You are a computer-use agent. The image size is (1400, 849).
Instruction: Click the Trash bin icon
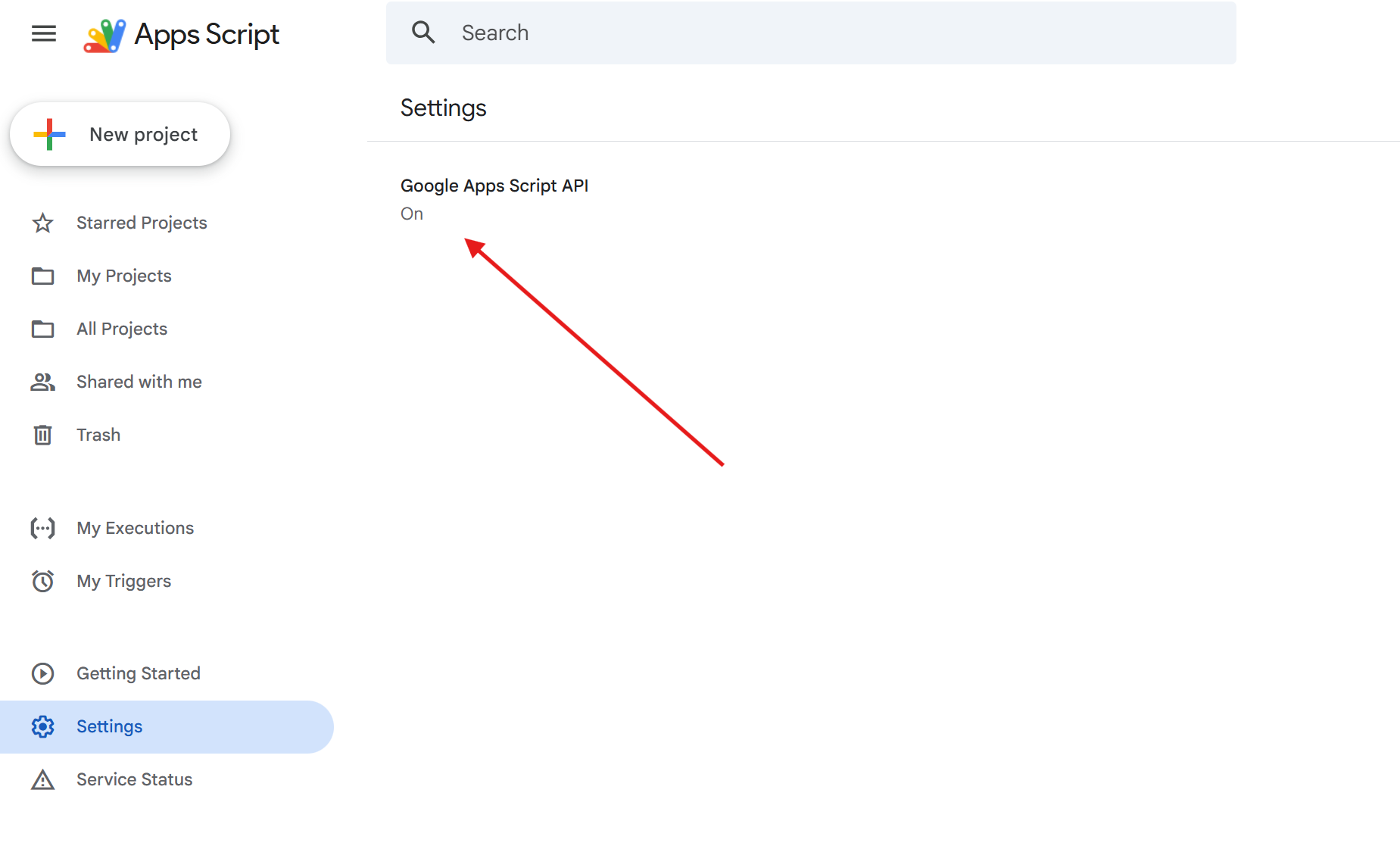click(43, 435)
